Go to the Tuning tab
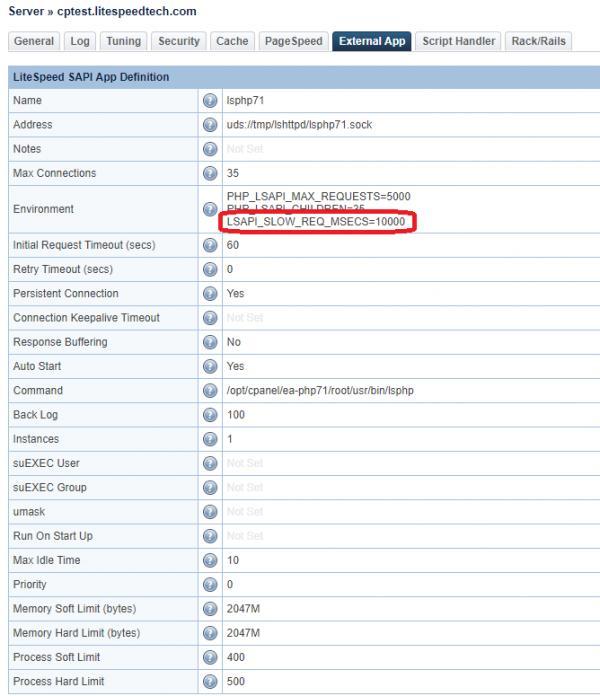This screenshot has width=600, height=696. tap(122, 41)
